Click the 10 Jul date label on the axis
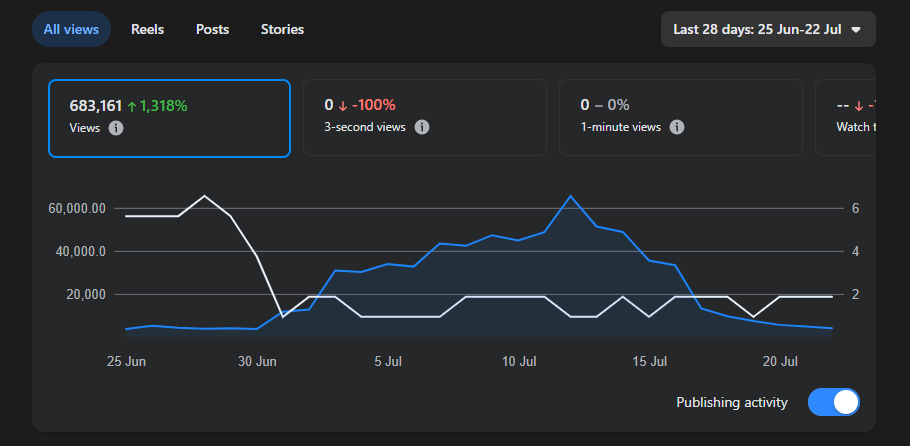The height and width of the screenshot is (446, 910). (x=519, y=361)
